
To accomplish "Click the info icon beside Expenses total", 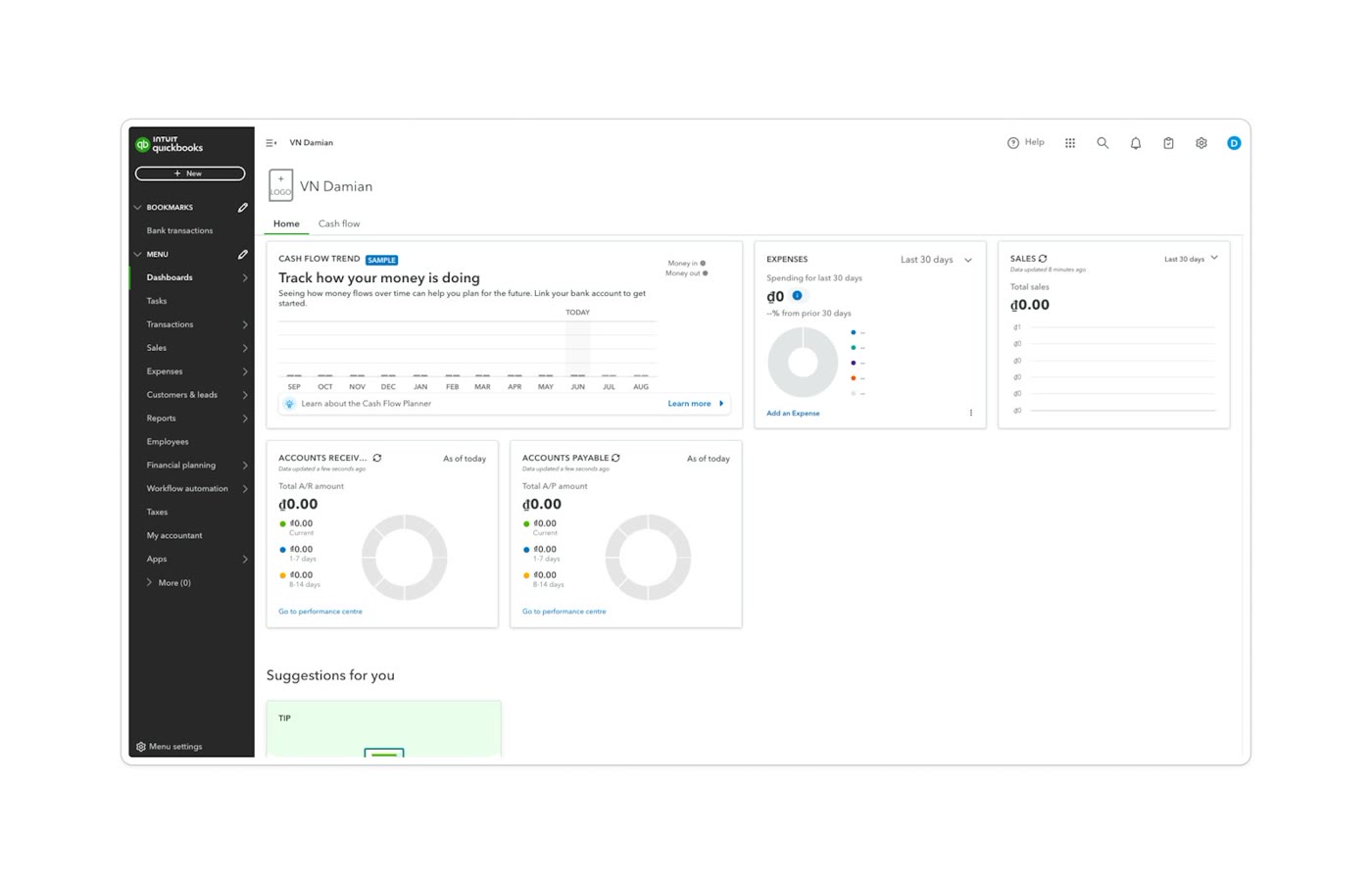I will click(x=797, y=295).
